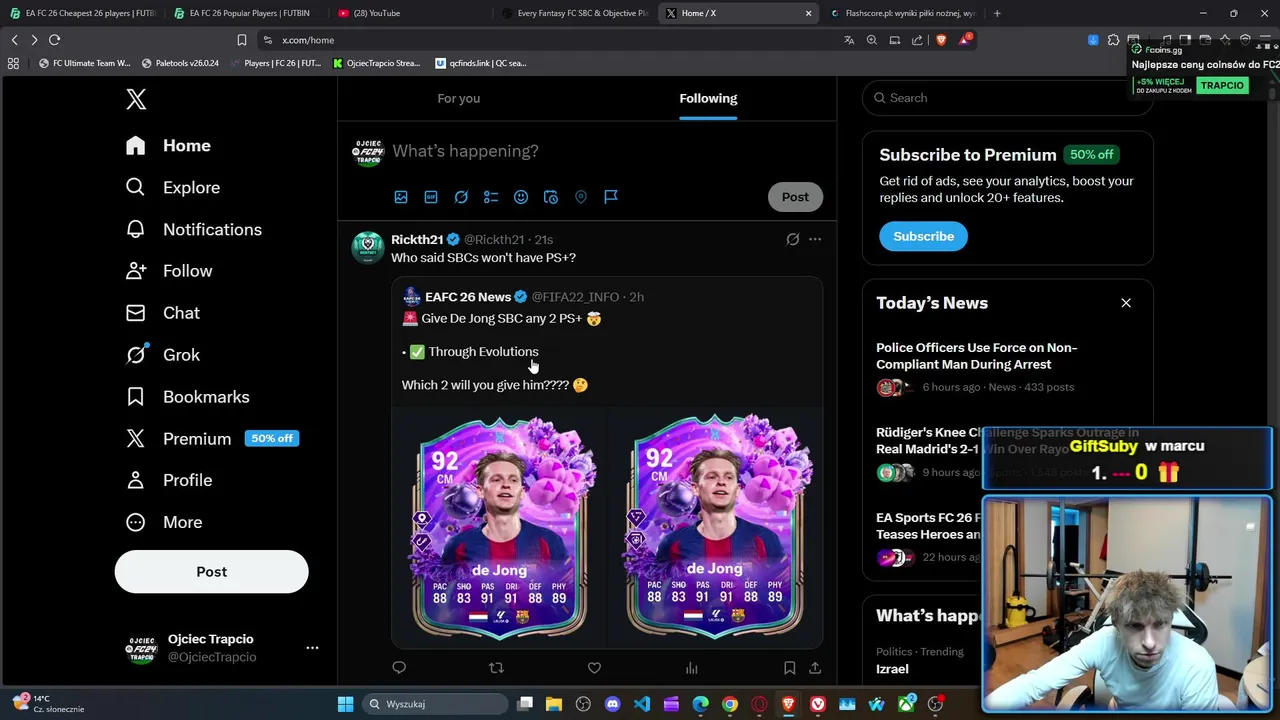
Task: Open EAFC 26 News quoted account
Action: tap(468, 297)
